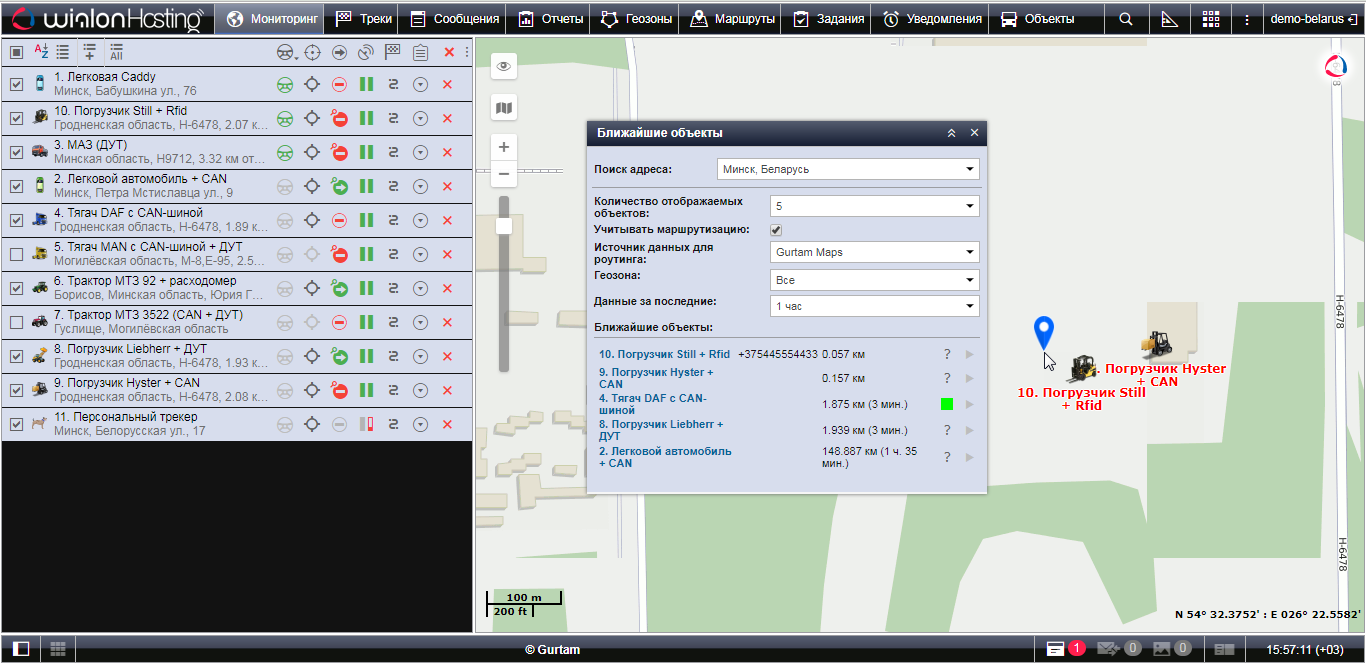Zoom in on the map with plus button
Image resolution: width=1366 pixels, height=663 pixels.
click(504, 147)
